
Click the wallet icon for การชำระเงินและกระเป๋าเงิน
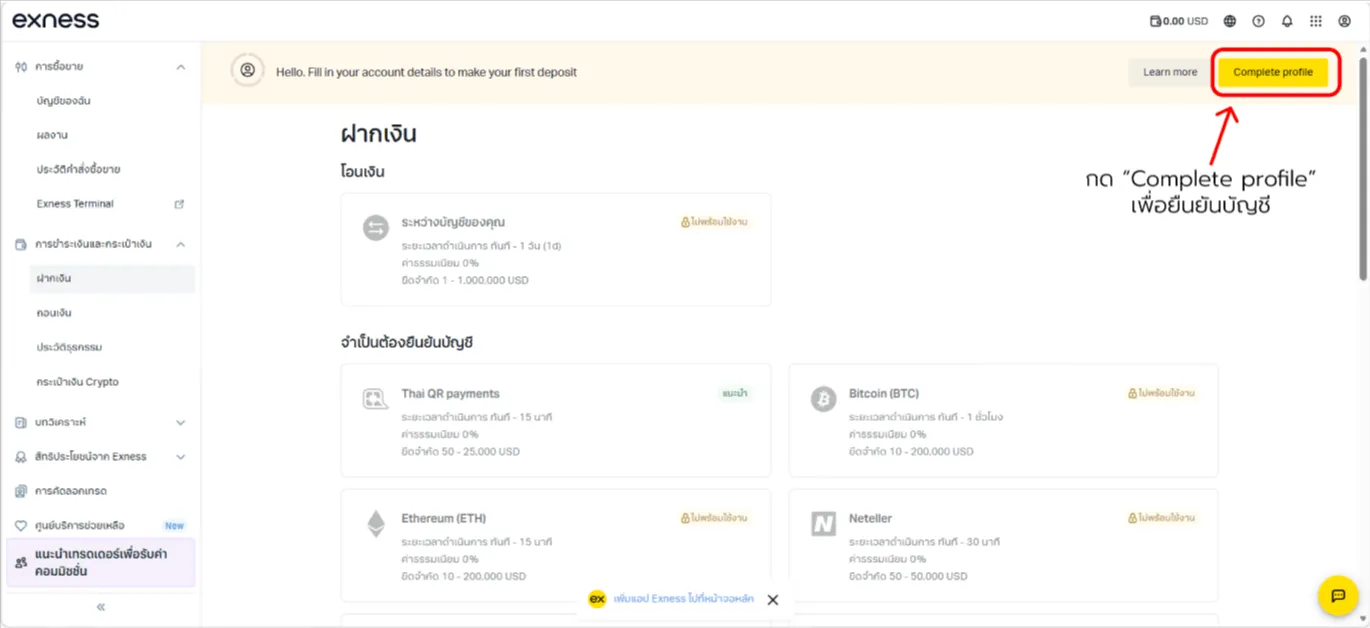click(x=21, y=244)
